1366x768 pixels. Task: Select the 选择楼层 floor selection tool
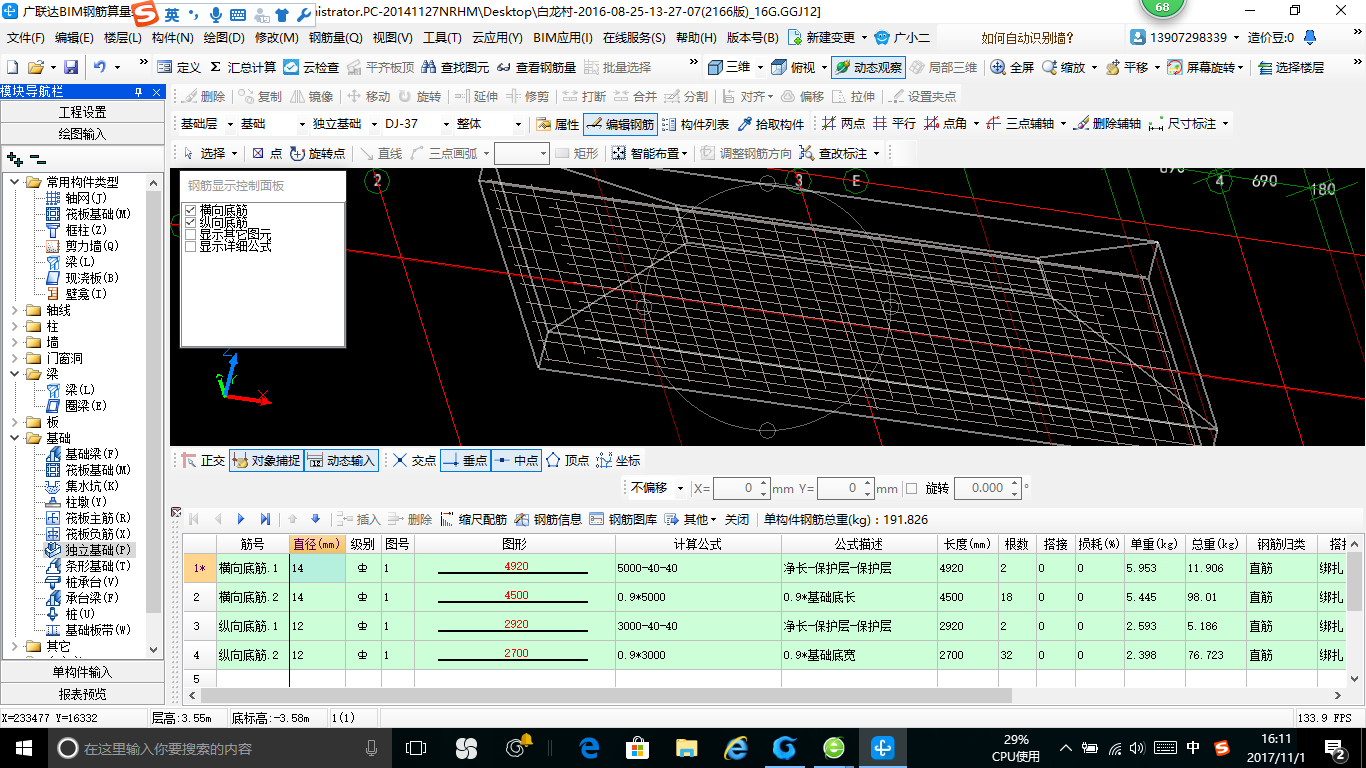pos(1291,67)
